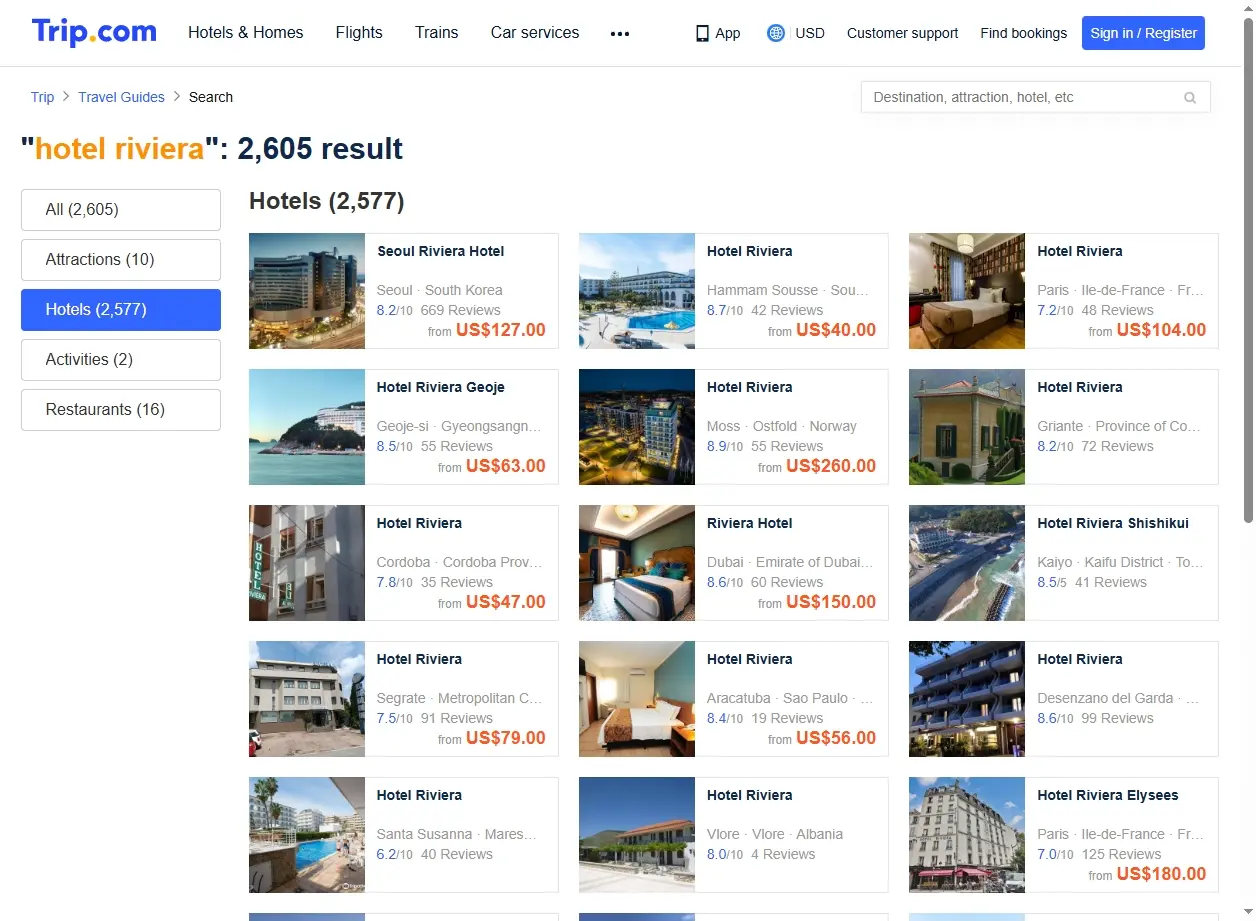Open Aracatuba Hotel Riviera photo
This screenshot has height=921, width=1256.
point(637,699)
